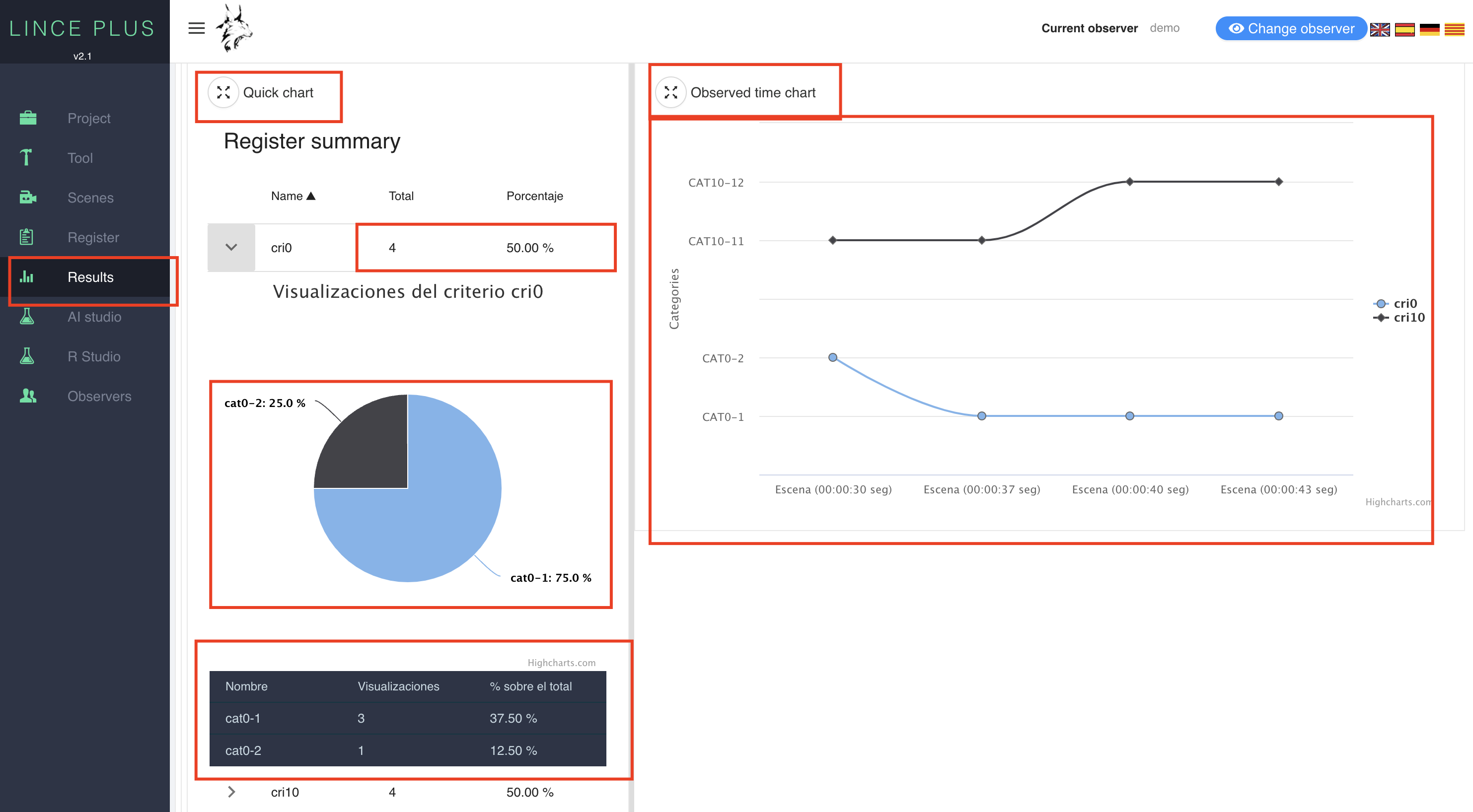The height and width of the screenshot is (812, 1473).
Task: Click the 'cat0-1: 75.0 %' pie label
Action: click(551, 578)
